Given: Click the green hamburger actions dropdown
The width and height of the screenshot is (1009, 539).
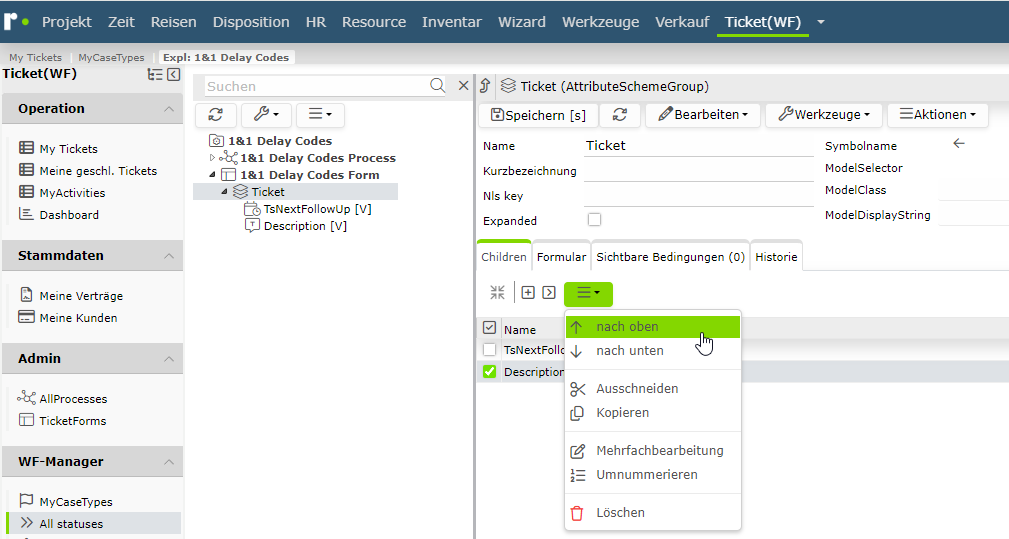Looking at the screenshot, I should coord(588,294).
